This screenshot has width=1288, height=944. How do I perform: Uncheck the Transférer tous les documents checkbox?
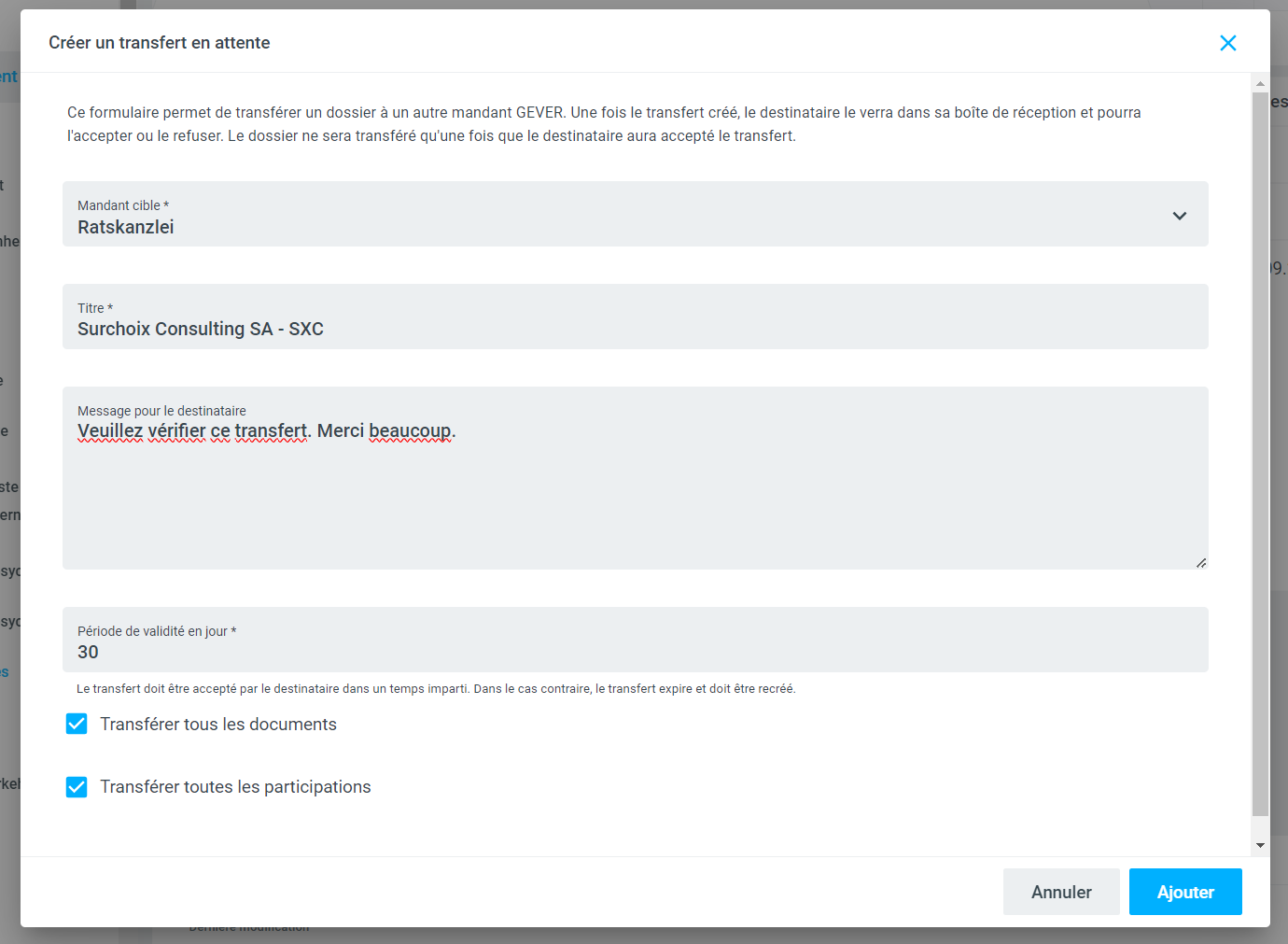(77, 724)
